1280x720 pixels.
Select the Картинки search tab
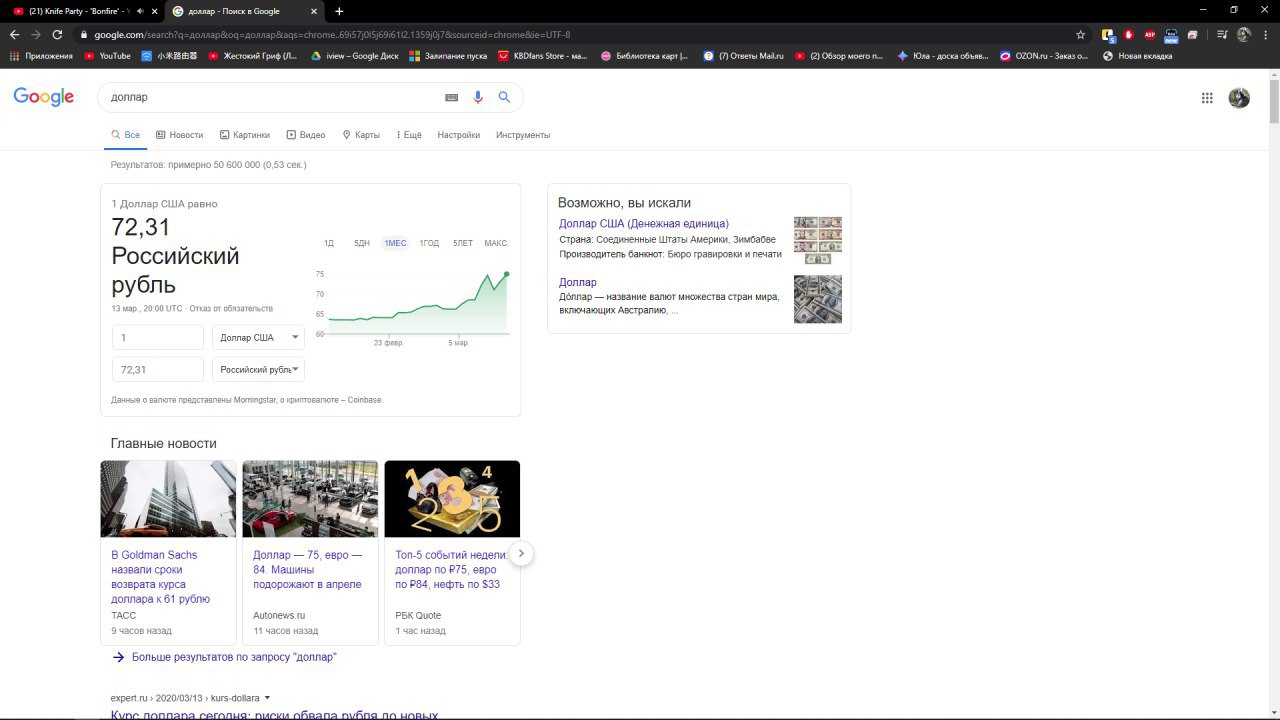pyautogui.click(x=245, y=135)
